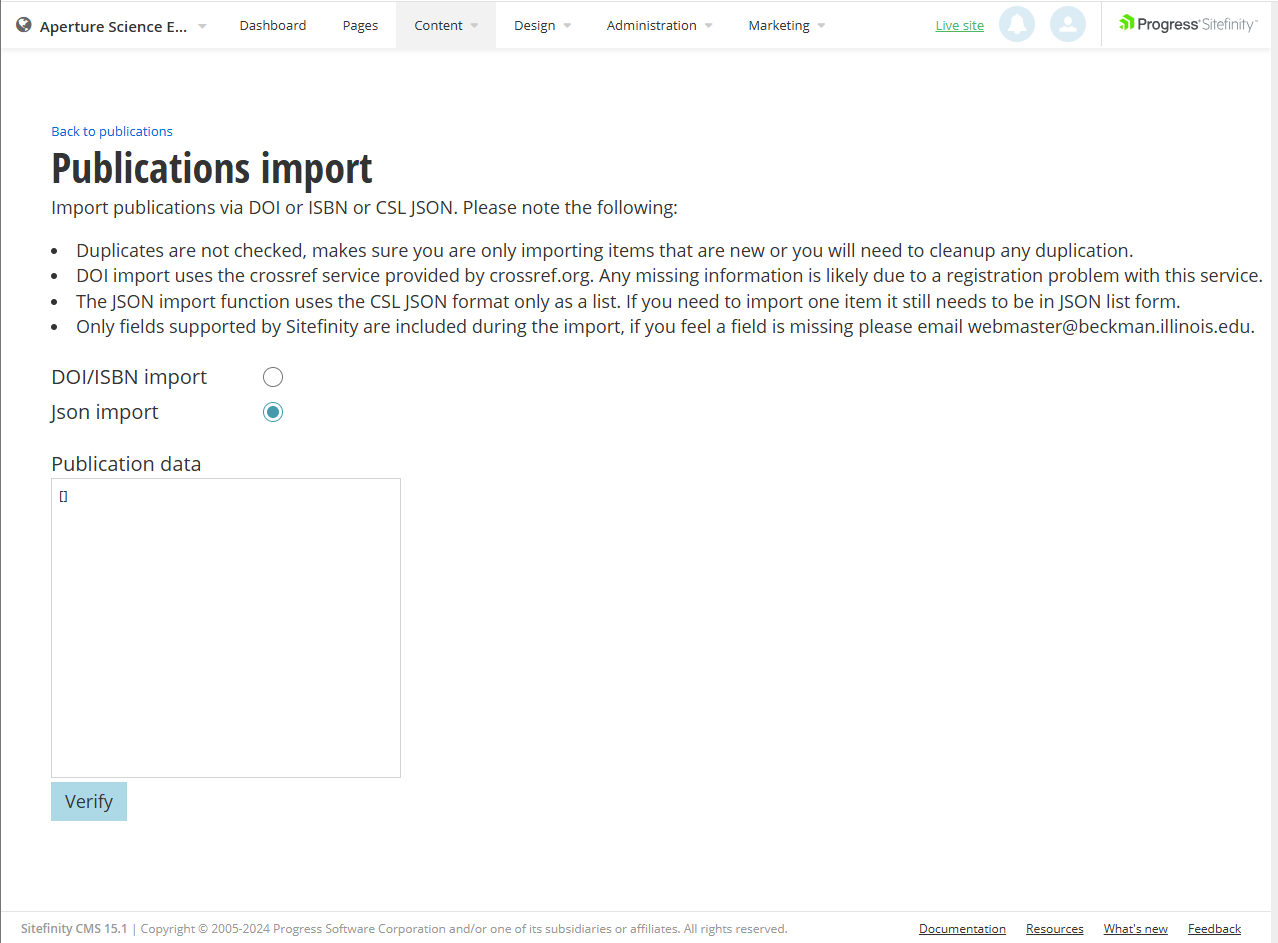1278x943 pixels.
Task: Select the DOI/ISBN import radio button
Action: click(273, 377)
